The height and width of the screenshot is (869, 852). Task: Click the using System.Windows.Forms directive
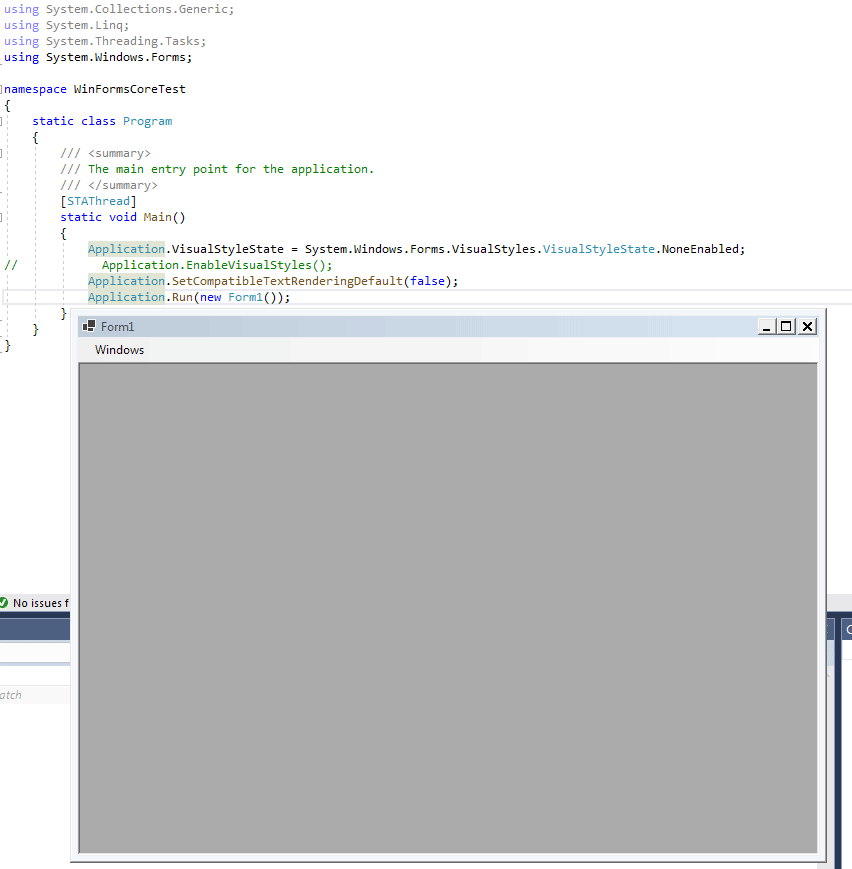pyautogui.click(x=95, y=57)
